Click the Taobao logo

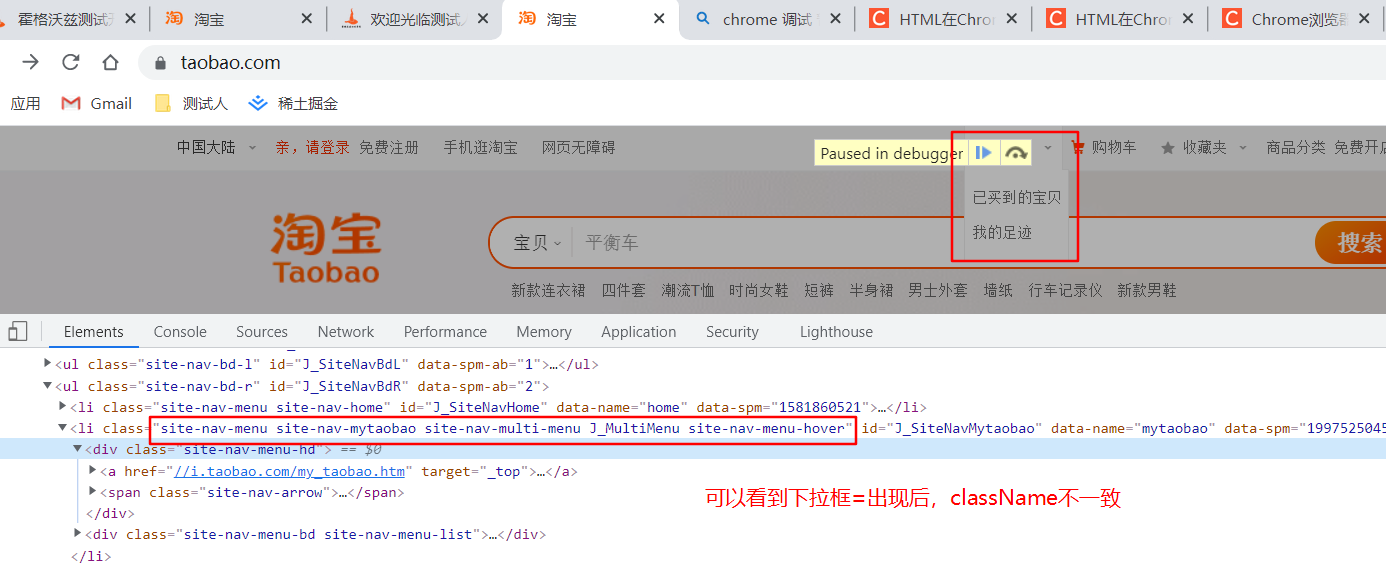pos(326,248)
